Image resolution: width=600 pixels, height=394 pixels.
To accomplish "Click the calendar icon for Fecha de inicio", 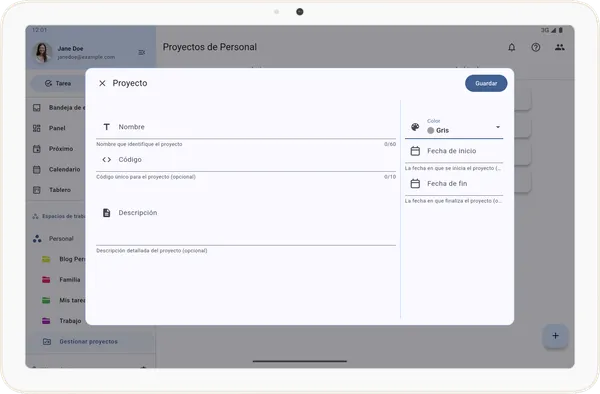I will pos(415,151).
